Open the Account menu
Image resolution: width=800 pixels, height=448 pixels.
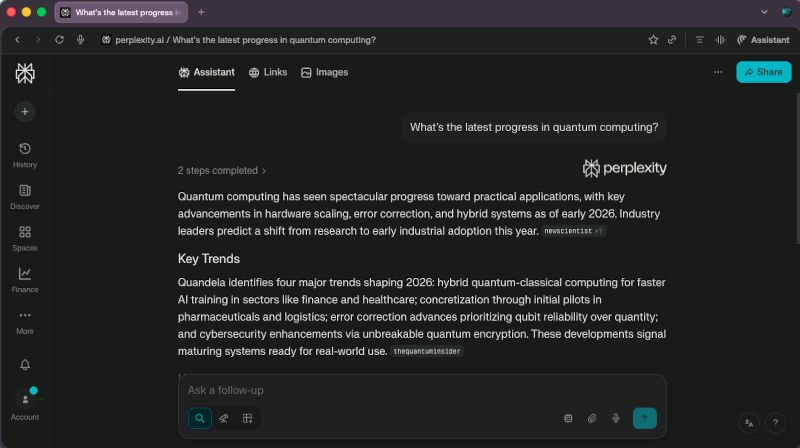[x=24, y=405]
